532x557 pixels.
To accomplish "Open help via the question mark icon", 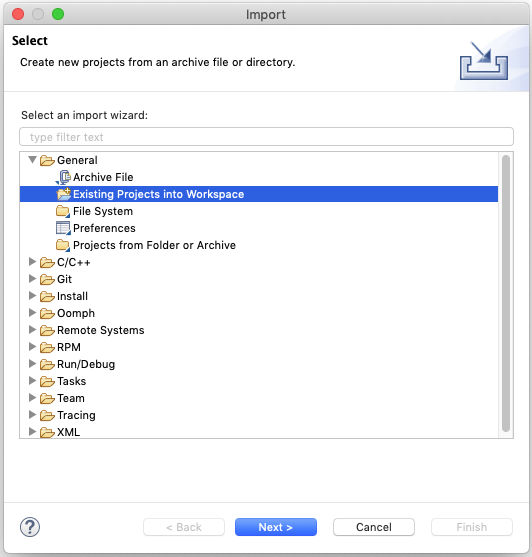I will pyautogui.click(x=30, y=527).
